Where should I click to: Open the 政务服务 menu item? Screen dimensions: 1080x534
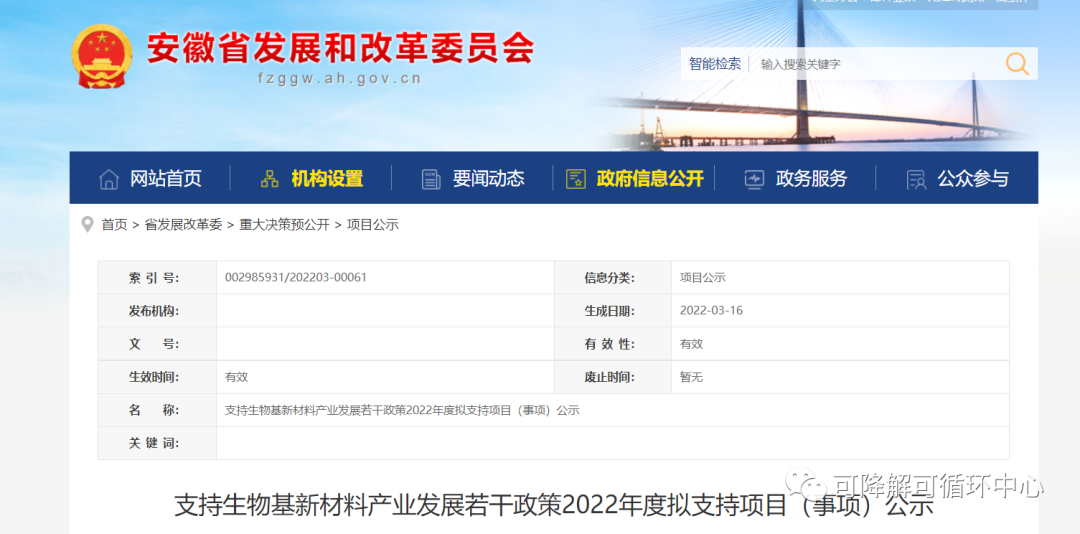click(811, 179)
